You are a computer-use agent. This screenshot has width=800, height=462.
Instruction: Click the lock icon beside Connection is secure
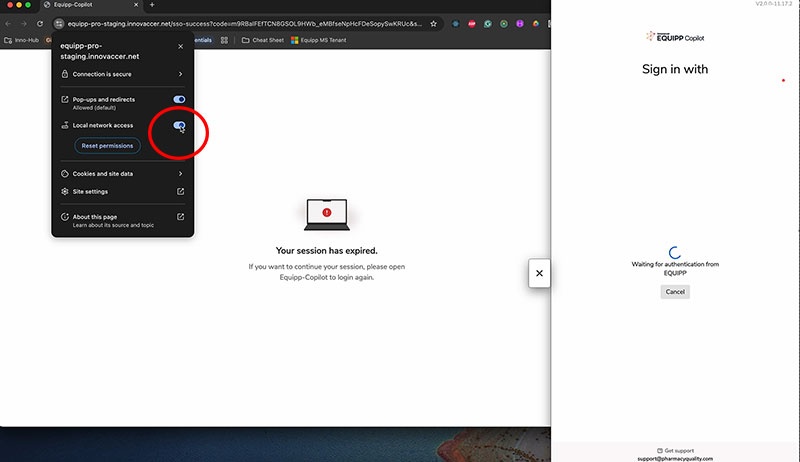click(x=65, y=74)
